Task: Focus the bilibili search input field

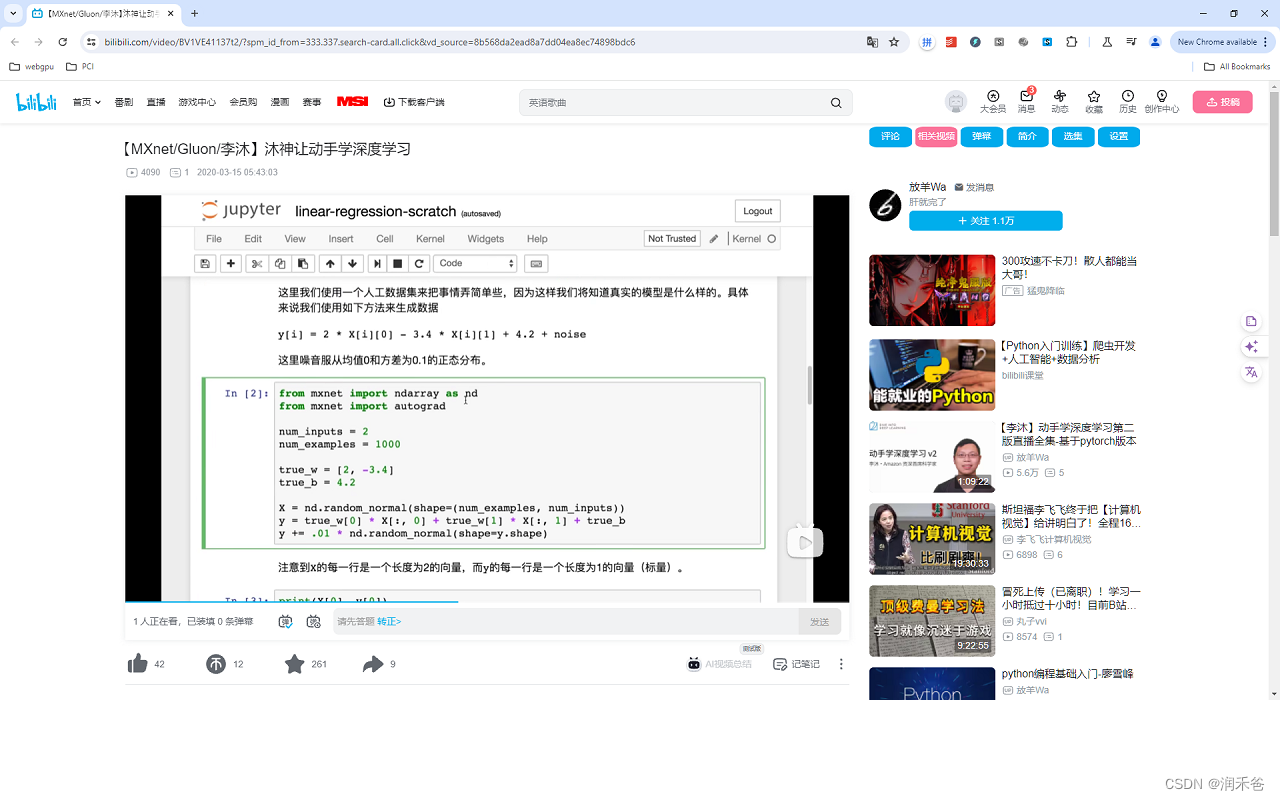Action: [675, 103]
